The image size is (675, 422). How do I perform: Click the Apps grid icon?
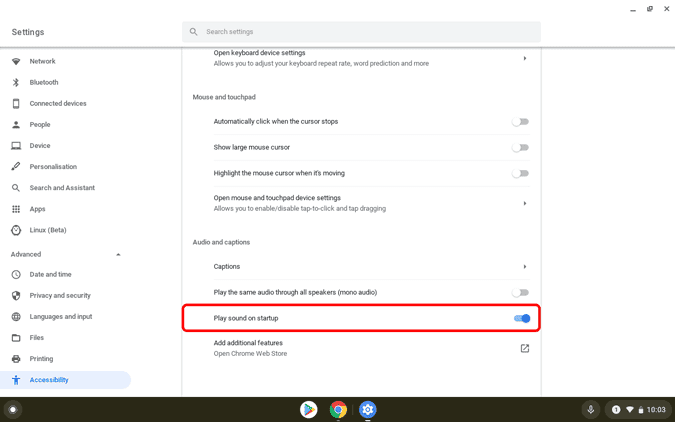16,209
